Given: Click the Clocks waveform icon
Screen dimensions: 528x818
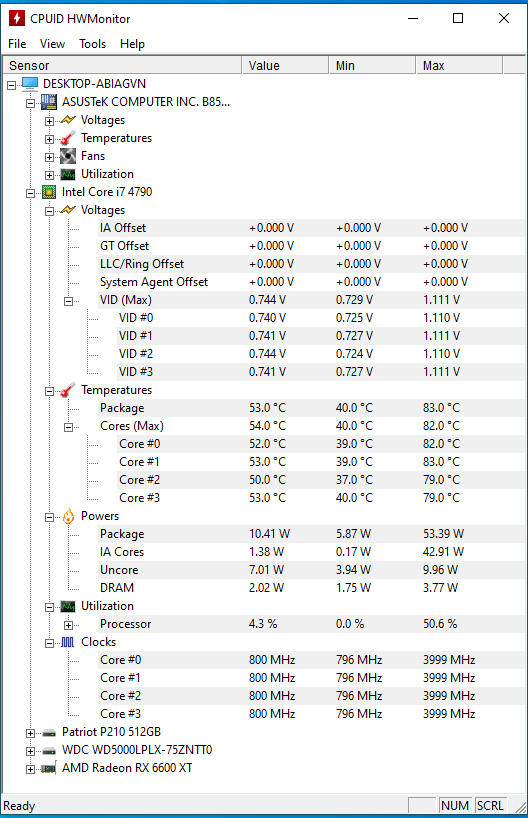Looking at the screenshot, I should pos(68,642).
